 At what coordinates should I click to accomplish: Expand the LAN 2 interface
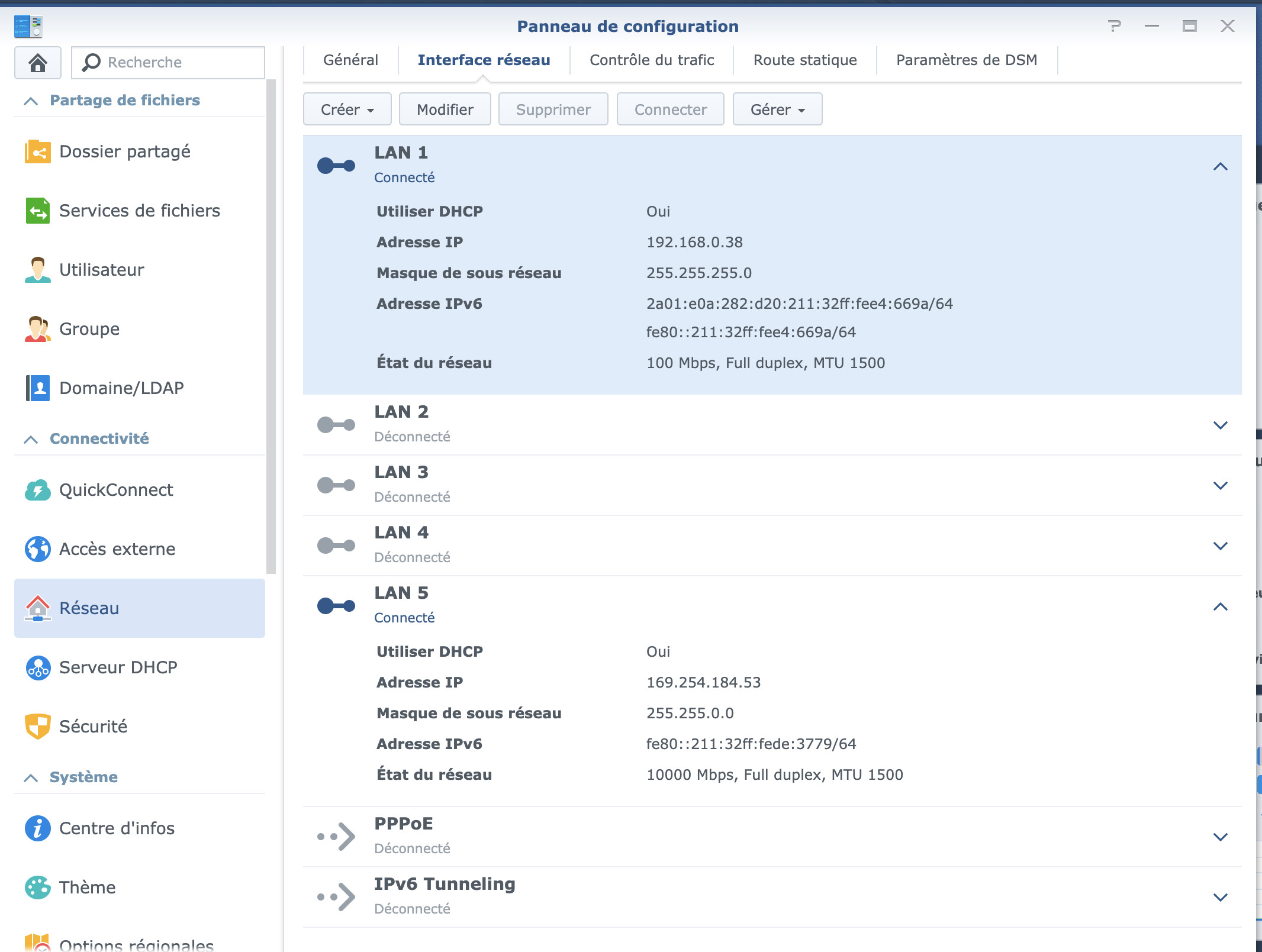(x=1220, y=425)
